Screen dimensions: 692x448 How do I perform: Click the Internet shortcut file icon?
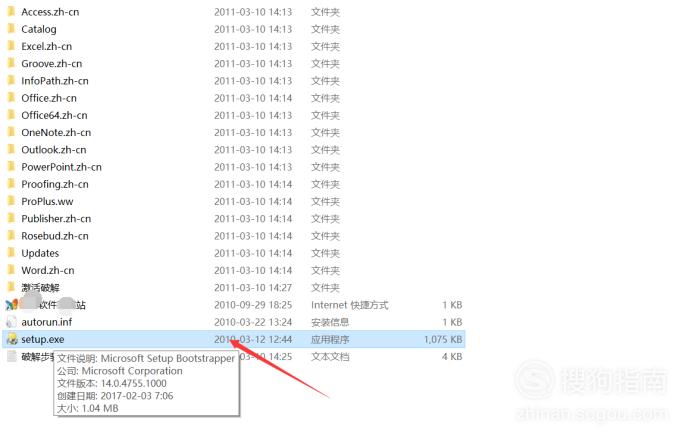pos(11,304)
